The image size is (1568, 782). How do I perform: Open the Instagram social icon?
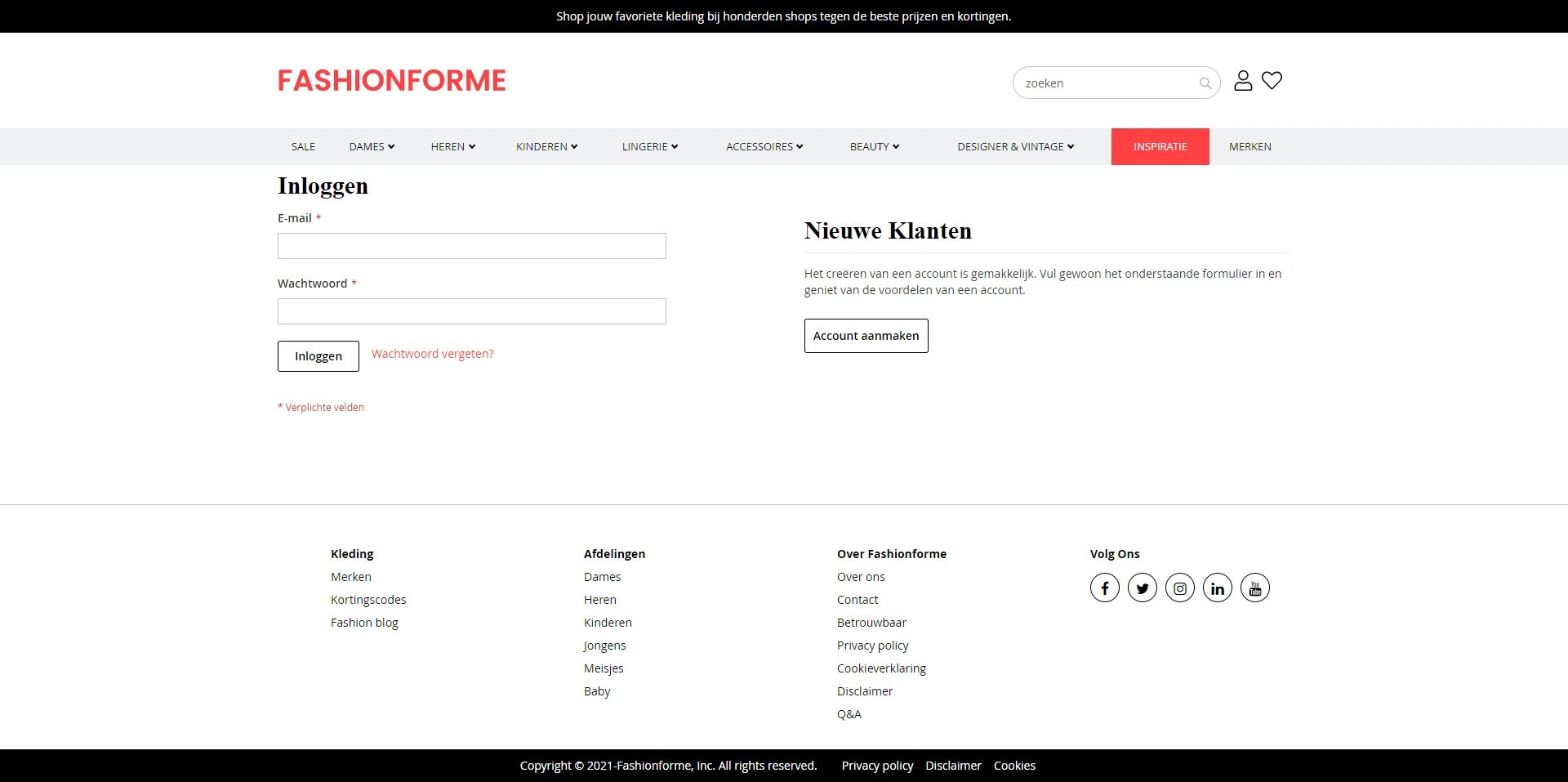coord(1179,588)
